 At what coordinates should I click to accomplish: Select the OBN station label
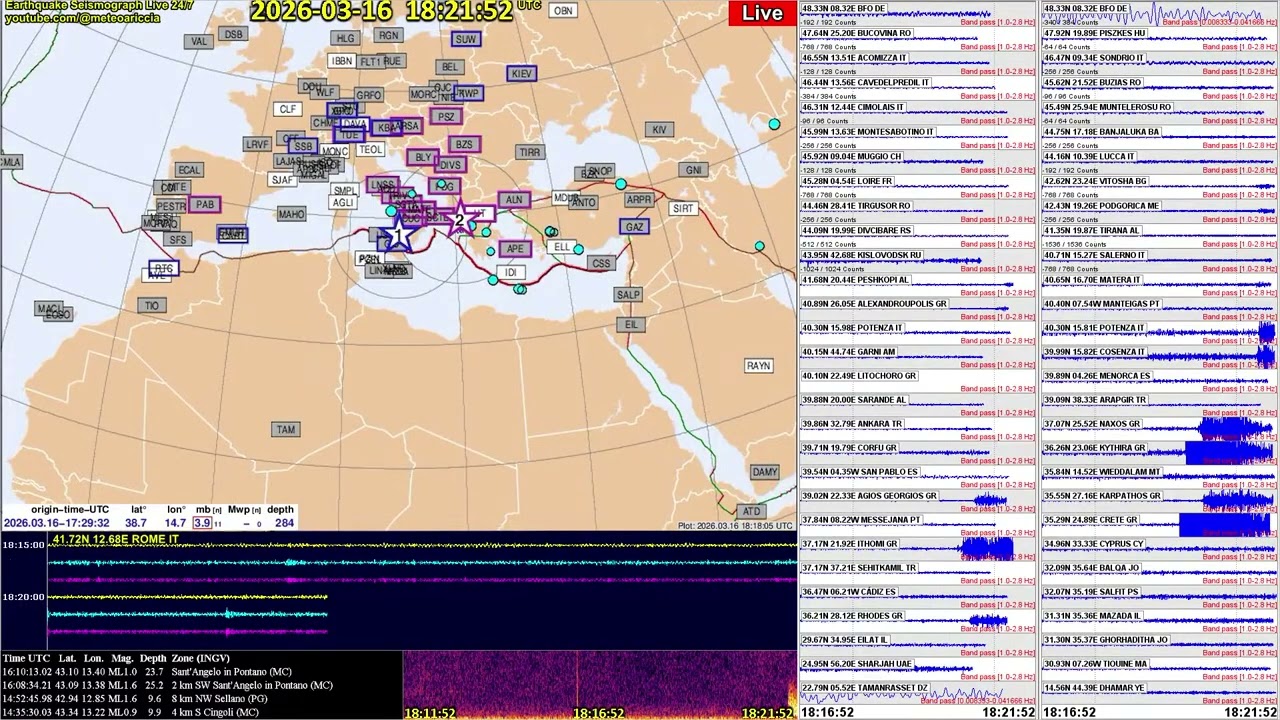tap(563, 11)
